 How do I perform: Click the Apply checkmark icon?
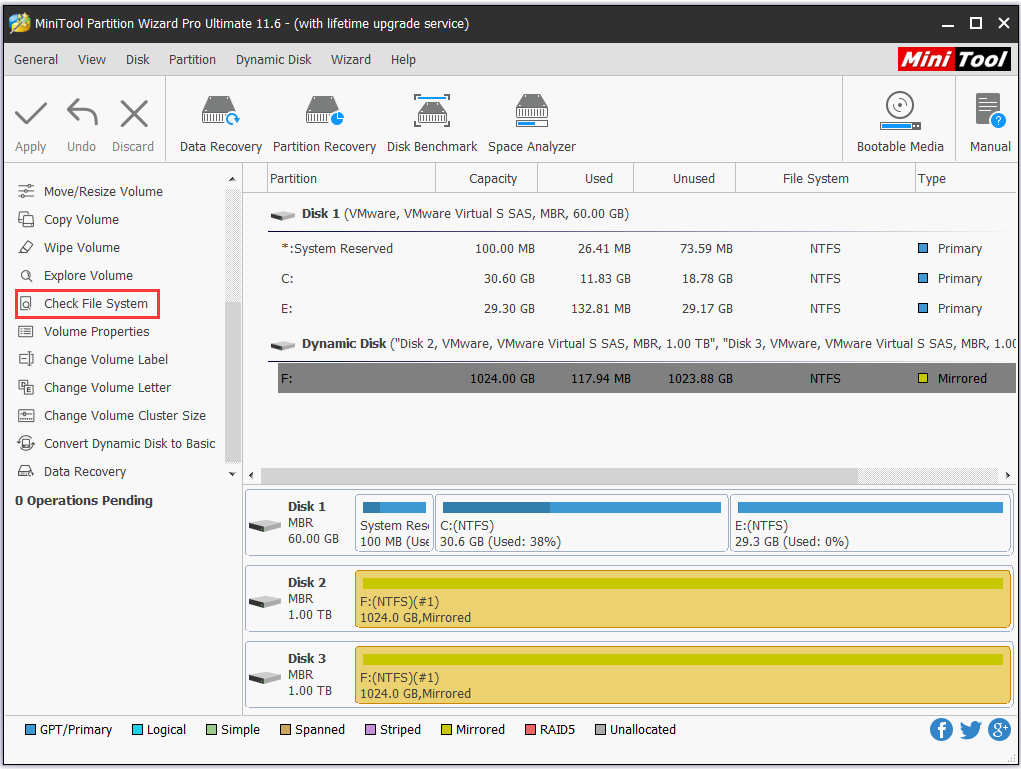[31, 114]
